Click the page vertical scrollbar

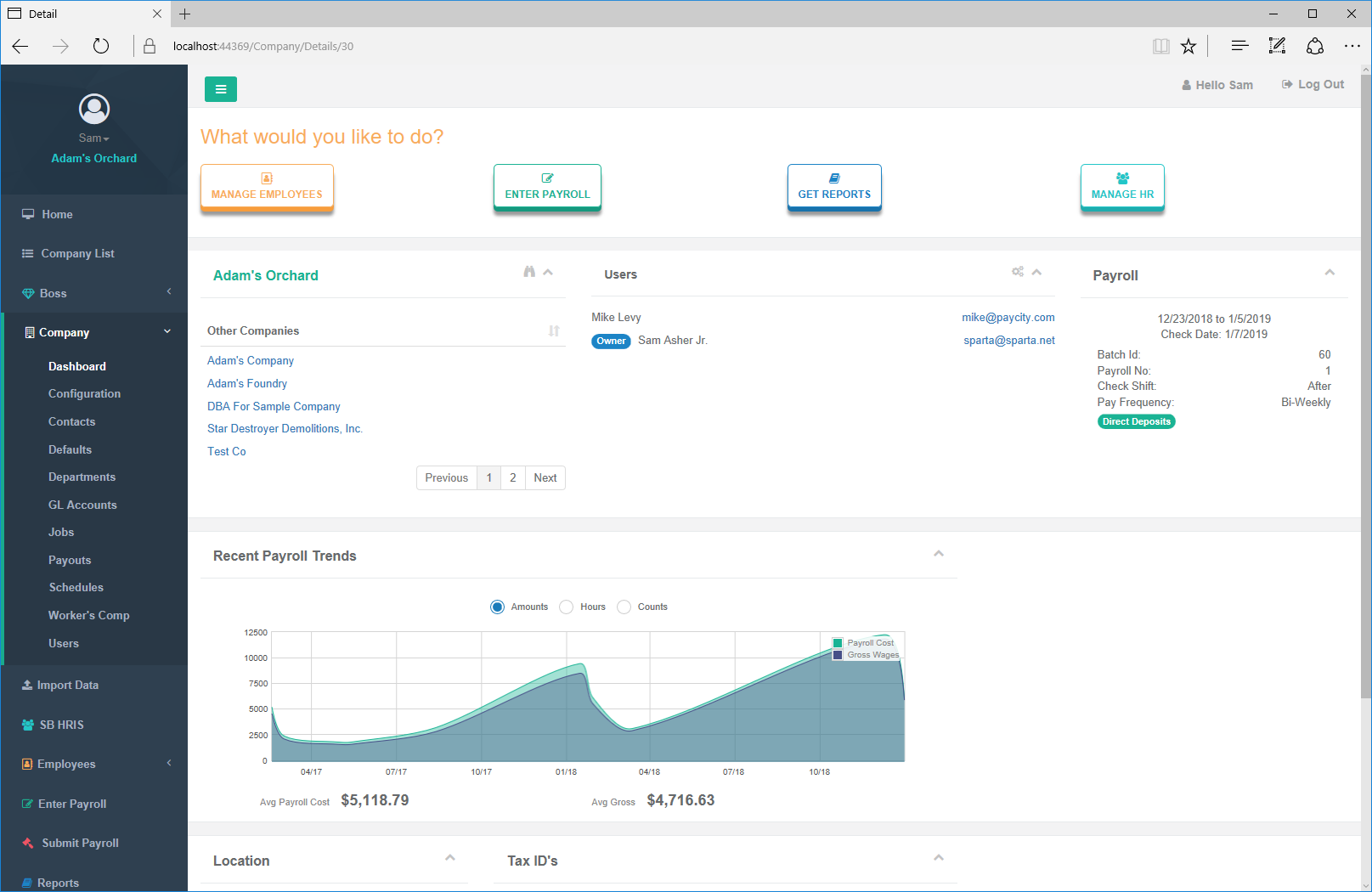pos(1366,387)
